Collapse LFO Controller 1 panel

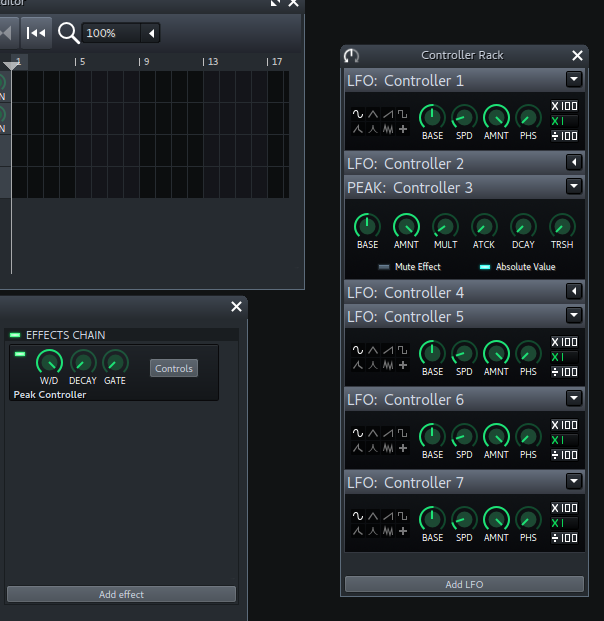click(574, 79)
